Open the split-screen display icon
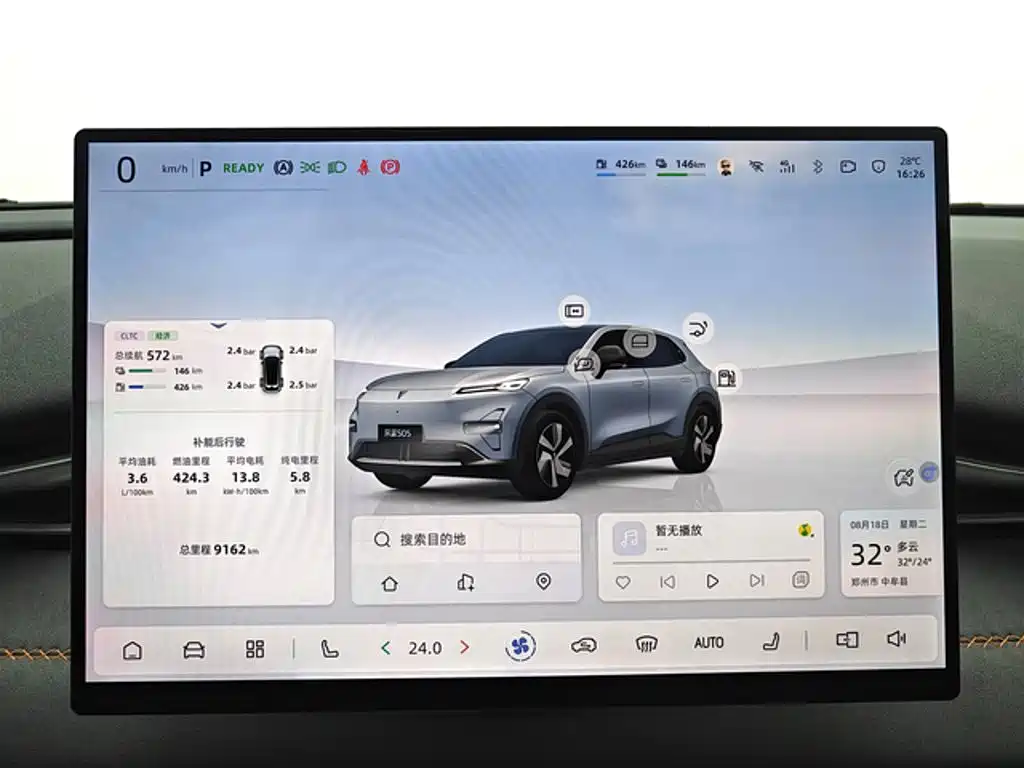This screenshot has height=768, width=1024. click(x=847, y=639)
